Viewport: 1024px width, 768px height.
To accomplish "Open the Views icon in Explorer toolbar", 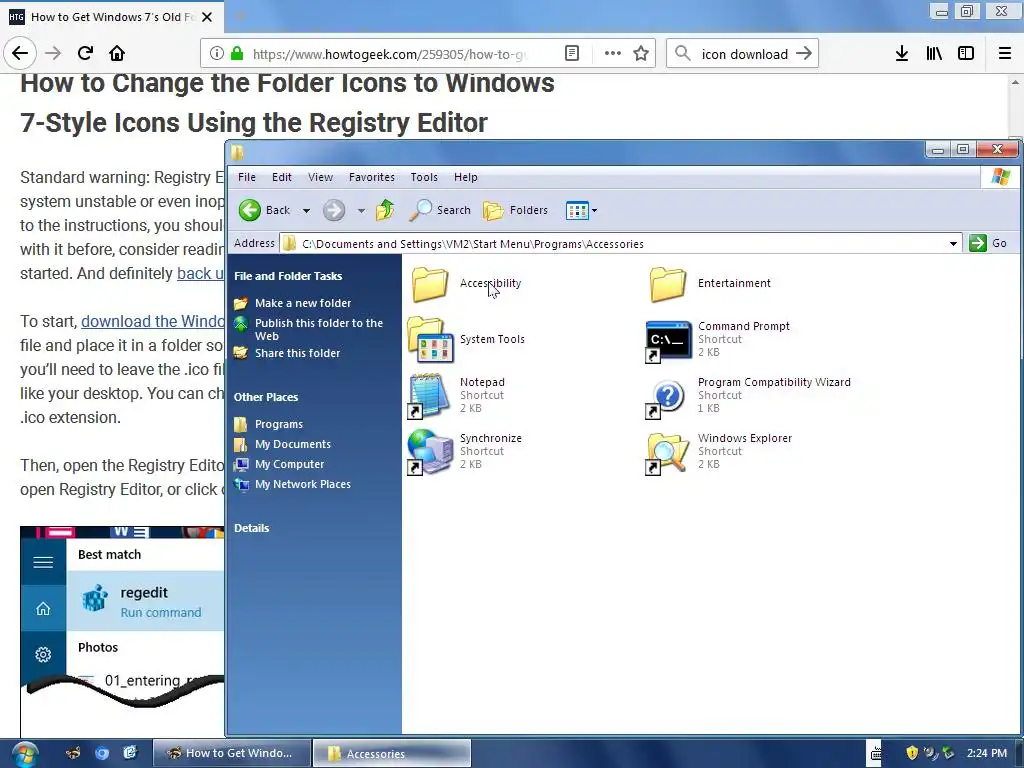I will [x=577, y=210].
